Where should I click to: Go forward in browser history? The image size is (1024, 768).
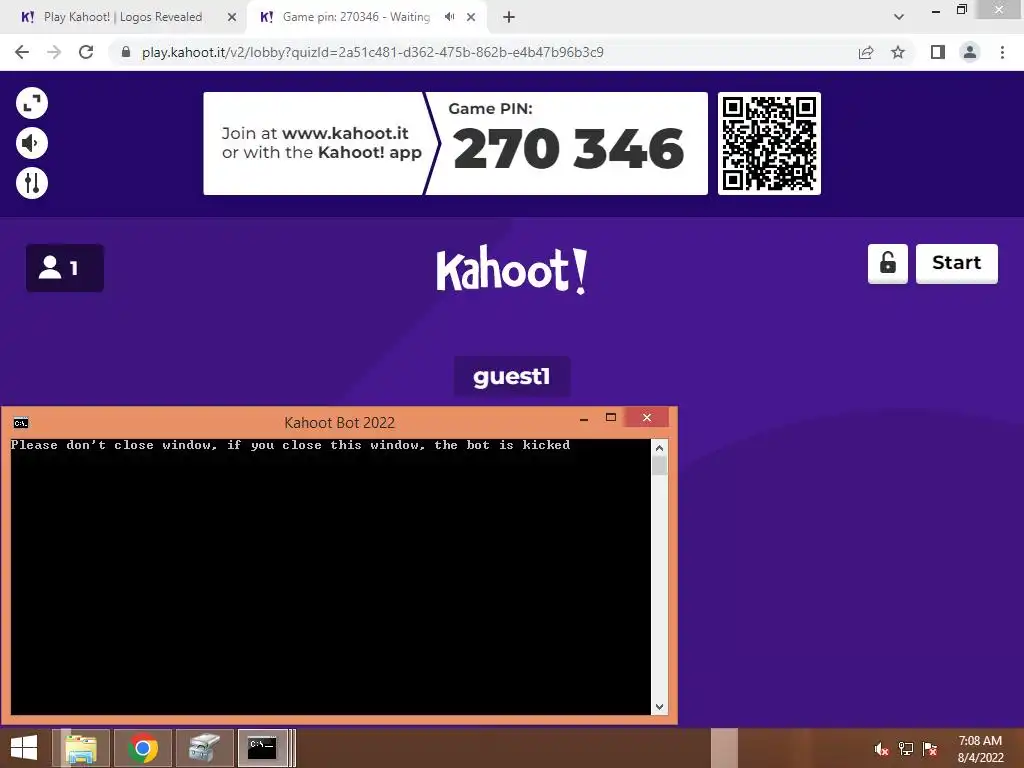54,52
